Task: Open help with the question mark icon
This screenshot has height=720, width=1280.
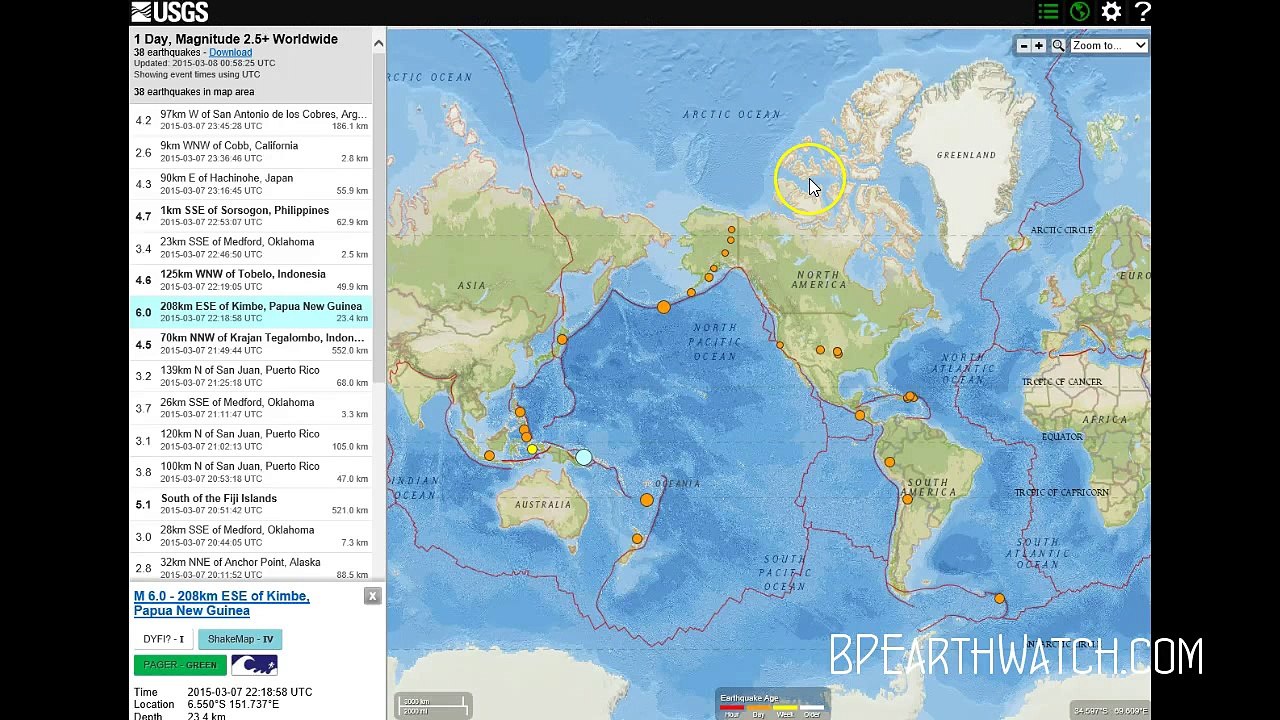Action: pyautogui.click(x=1143, y=12)
